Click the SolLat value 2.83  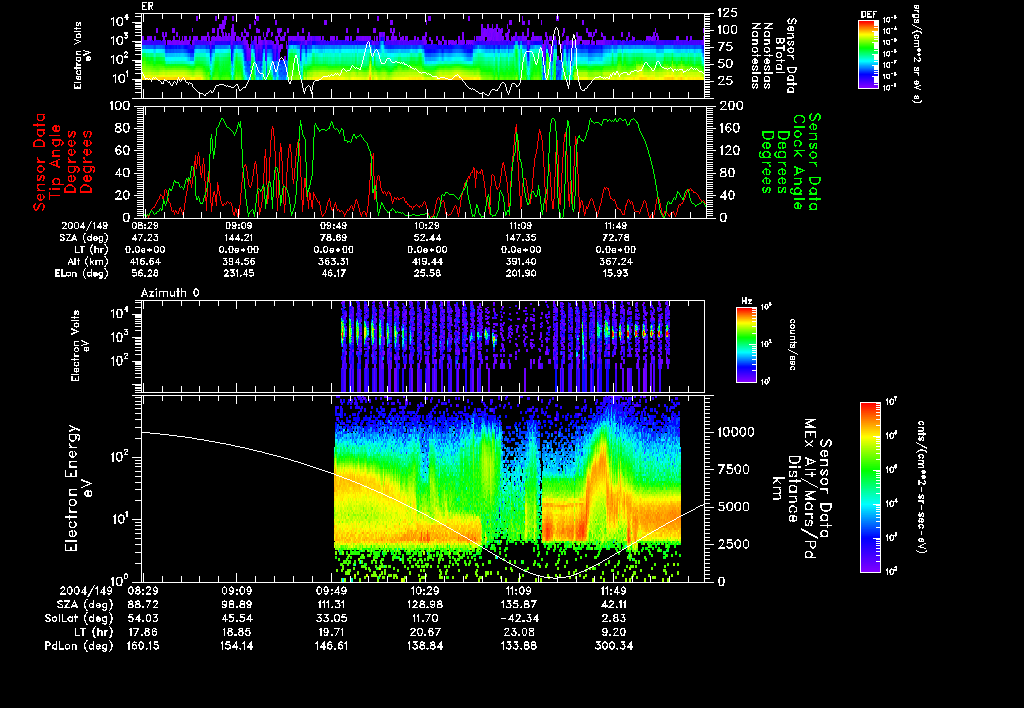[x=614, y=618]
